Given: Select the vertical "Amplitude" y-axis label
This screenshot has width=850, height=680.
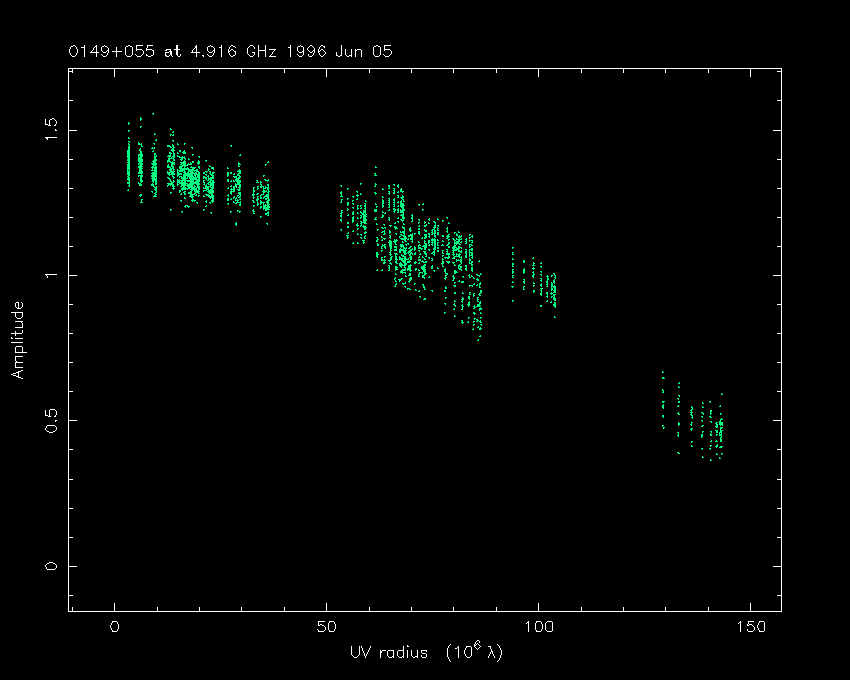Looking at the screenshot, I should tap(17, 340).
